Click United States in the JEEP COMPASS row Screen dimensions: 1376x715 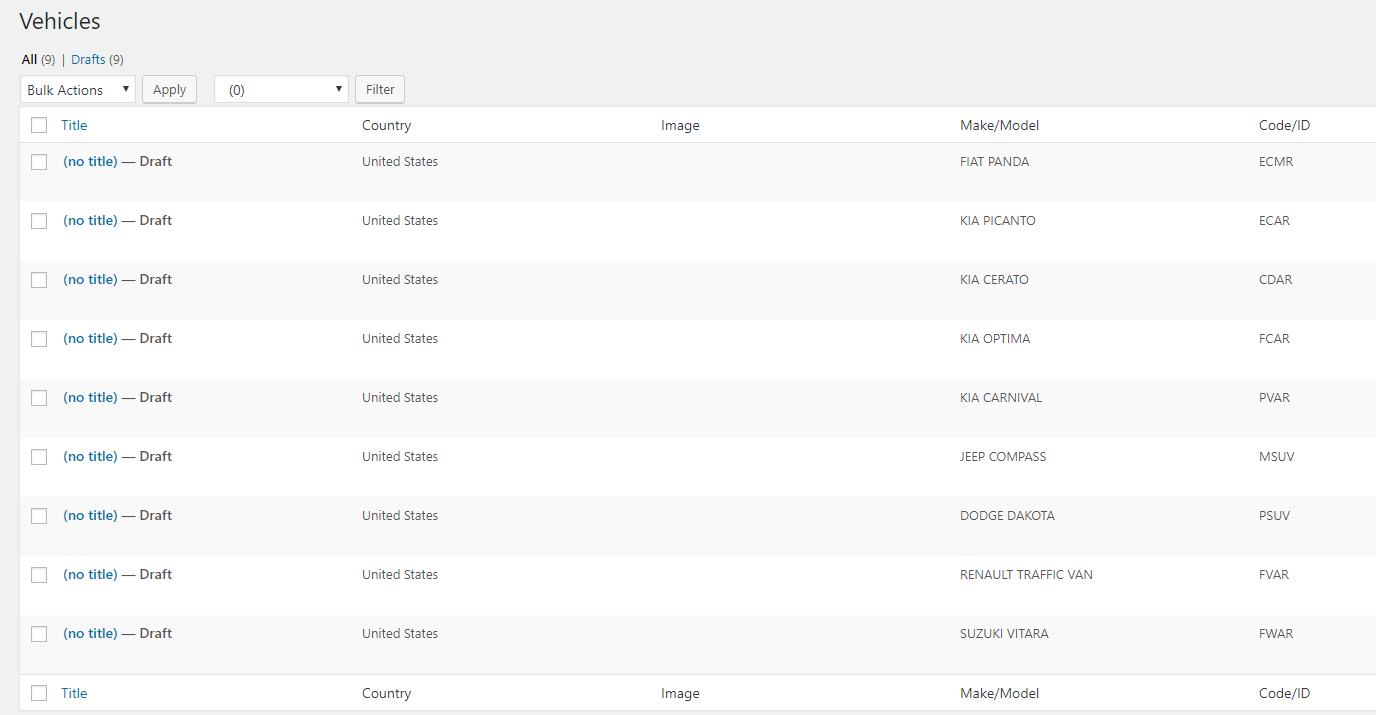[x=400, y=456]
